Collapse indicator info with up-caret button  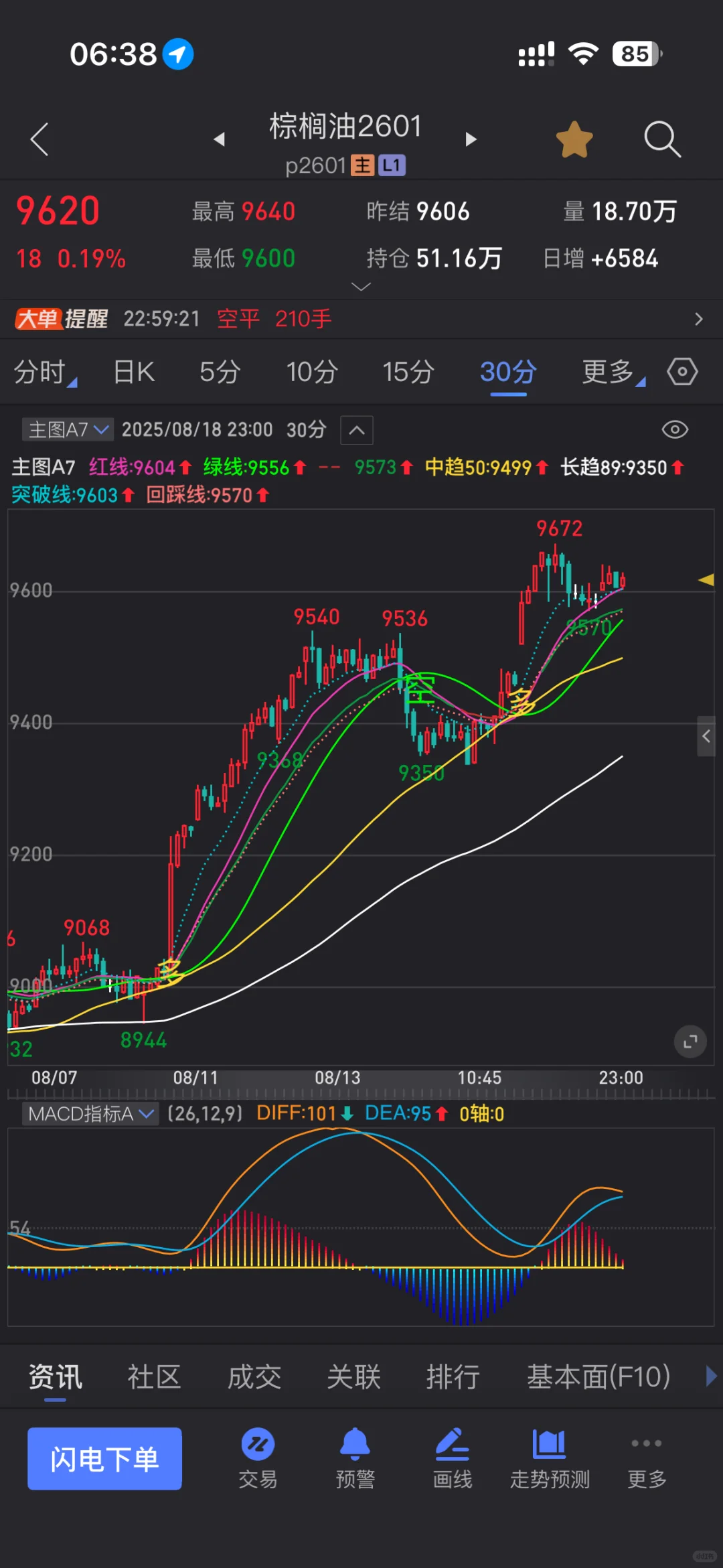click(x=357, y=430)
